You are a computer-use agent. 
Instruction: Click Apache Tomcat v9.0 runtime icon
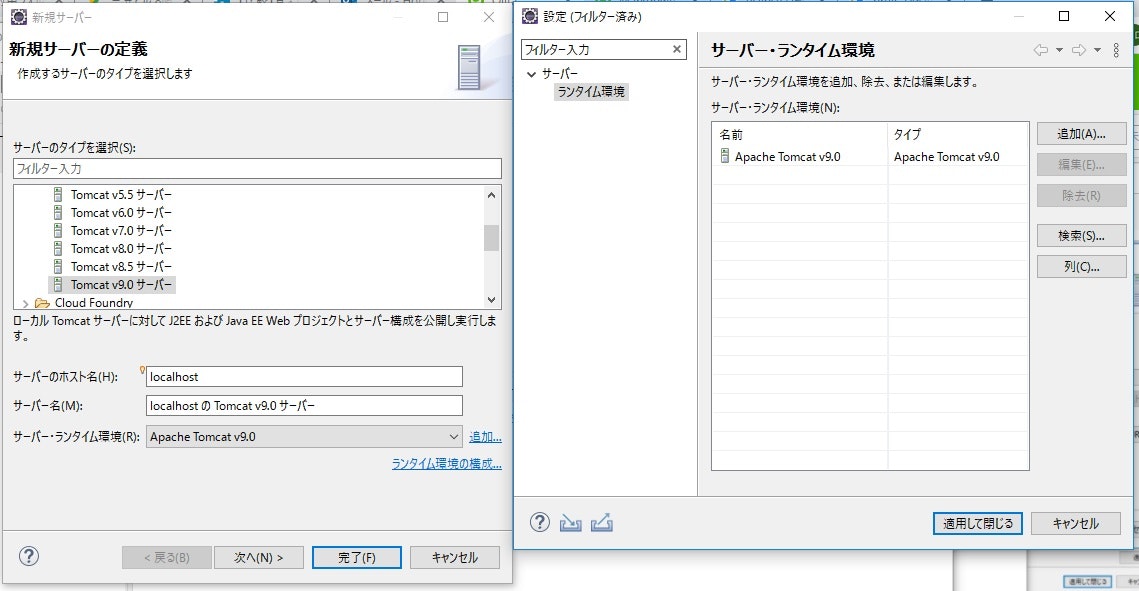coord(724,156)
